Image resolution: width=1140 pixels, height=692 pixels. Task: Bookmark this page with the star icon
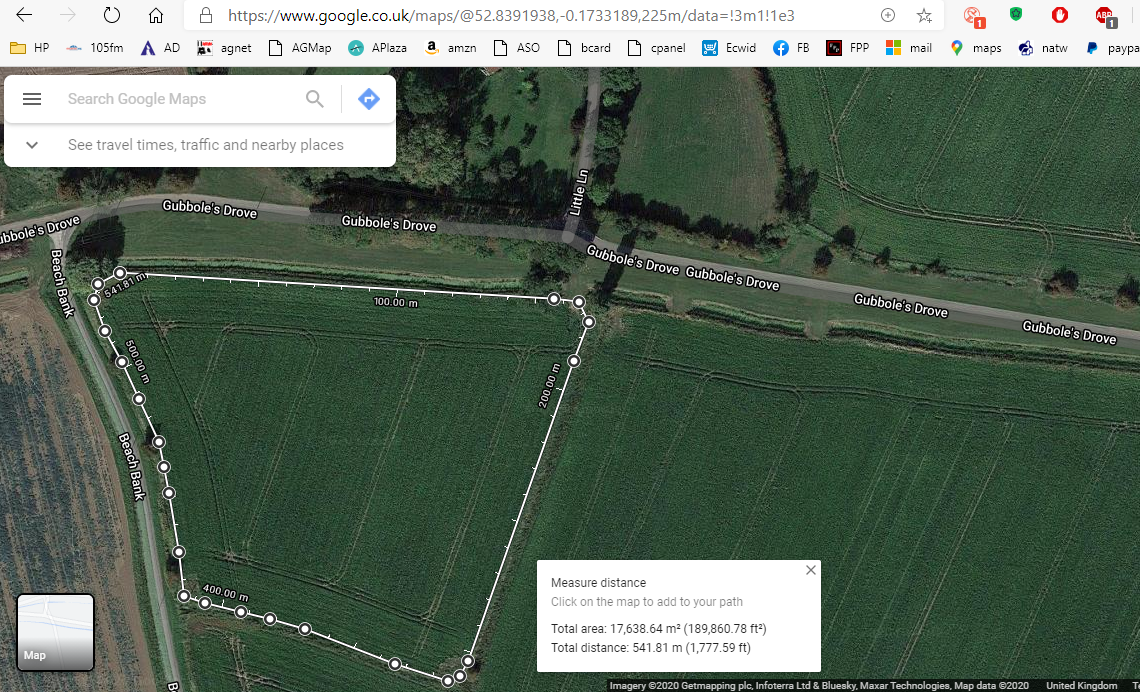point(924,16)
